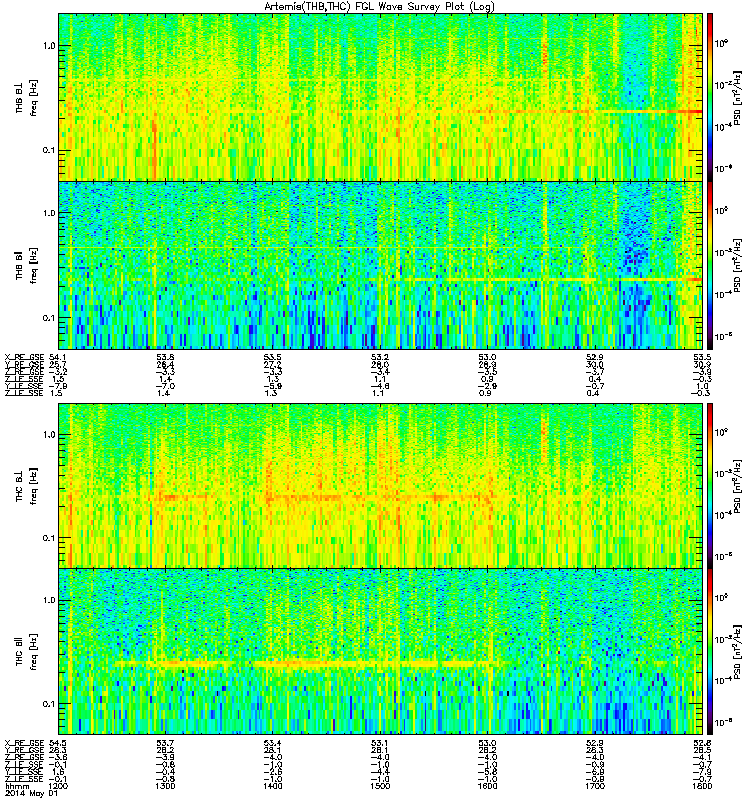The image size is (750, 800).
Task: Click the '2014 May 01' date label
Action: click(x=31, y=793)
